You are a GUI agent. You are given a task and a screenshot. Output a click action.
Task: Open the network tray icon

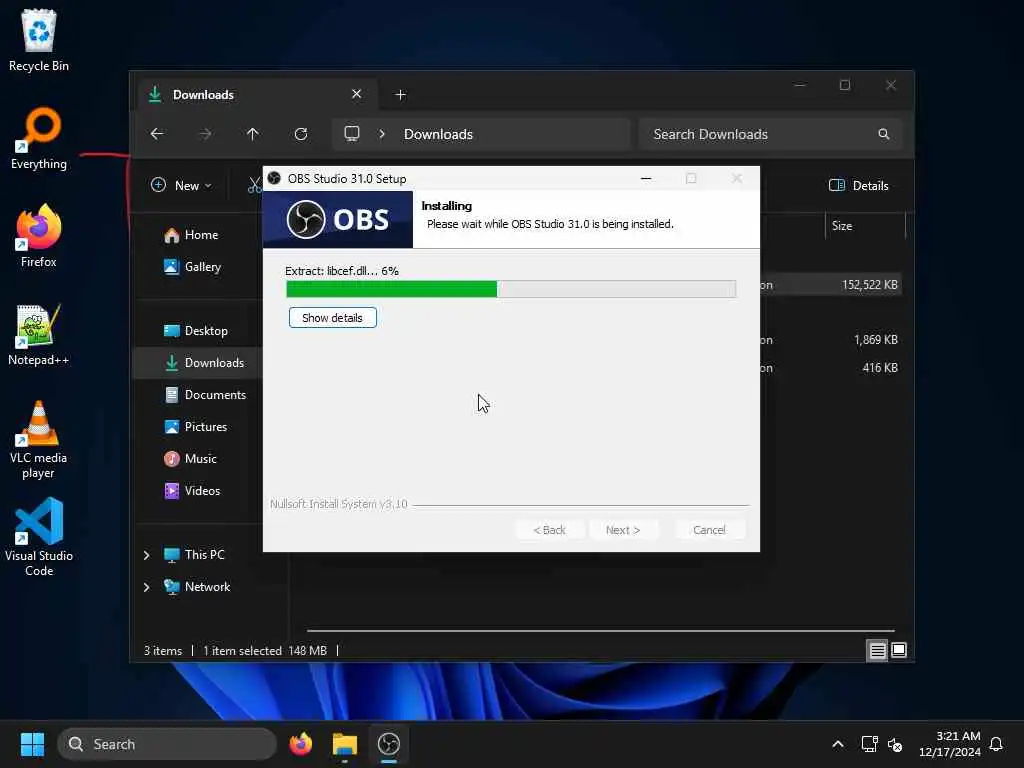coord(869,744)
